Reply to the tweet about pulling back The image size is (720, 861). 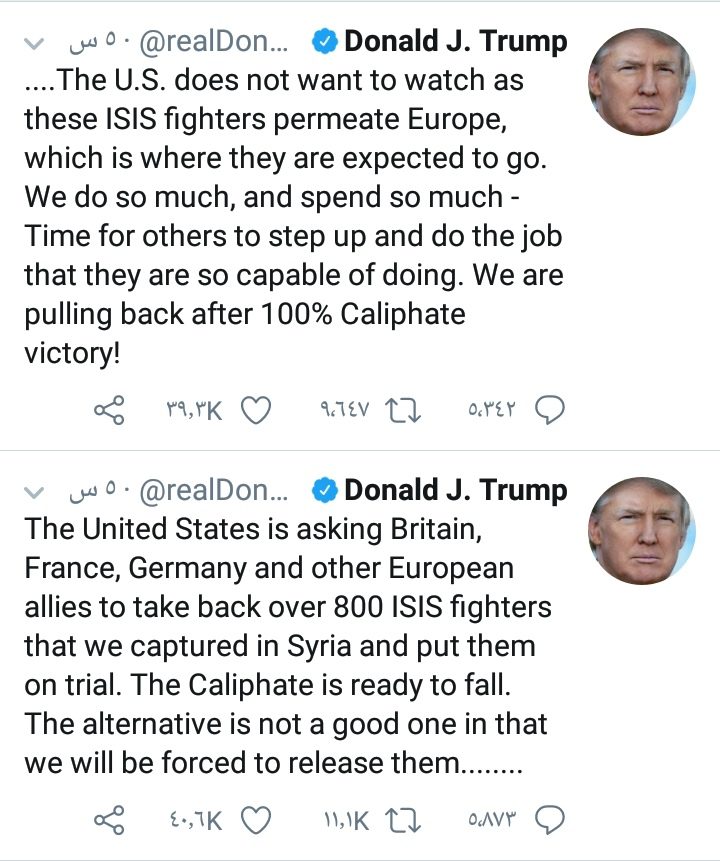(x=552, y=411)
